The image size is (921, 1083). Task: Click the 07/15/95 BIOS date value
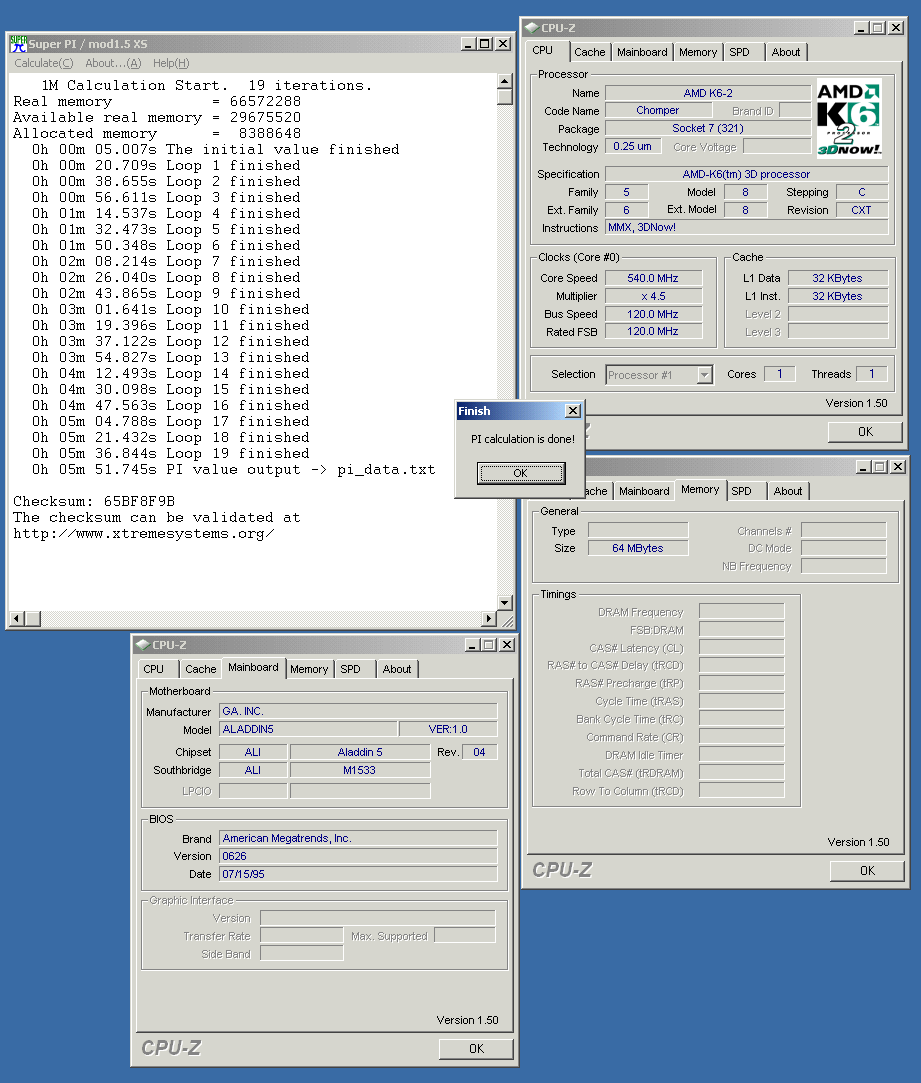click(x=358, y=874)
